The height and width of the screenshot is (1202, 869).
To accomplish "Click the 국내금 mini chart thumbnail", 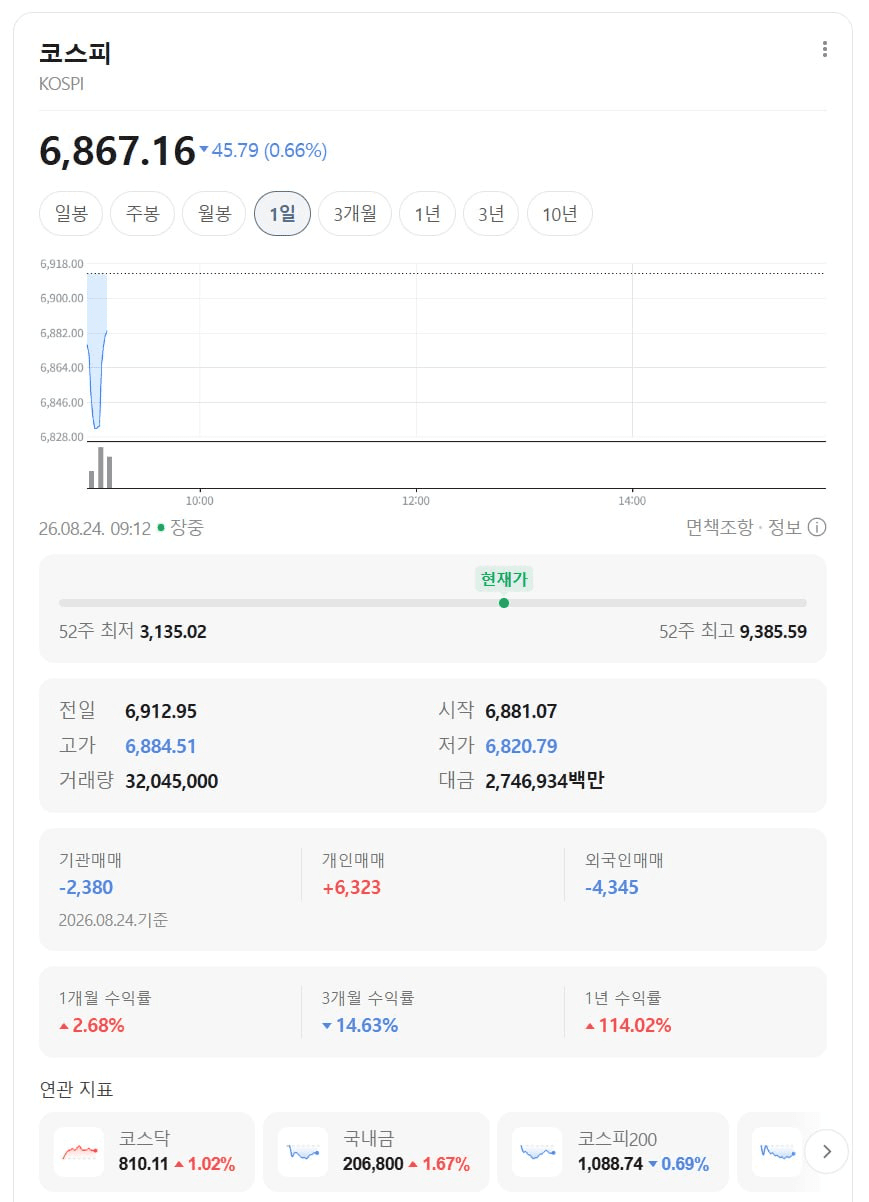I will 302,1151.
